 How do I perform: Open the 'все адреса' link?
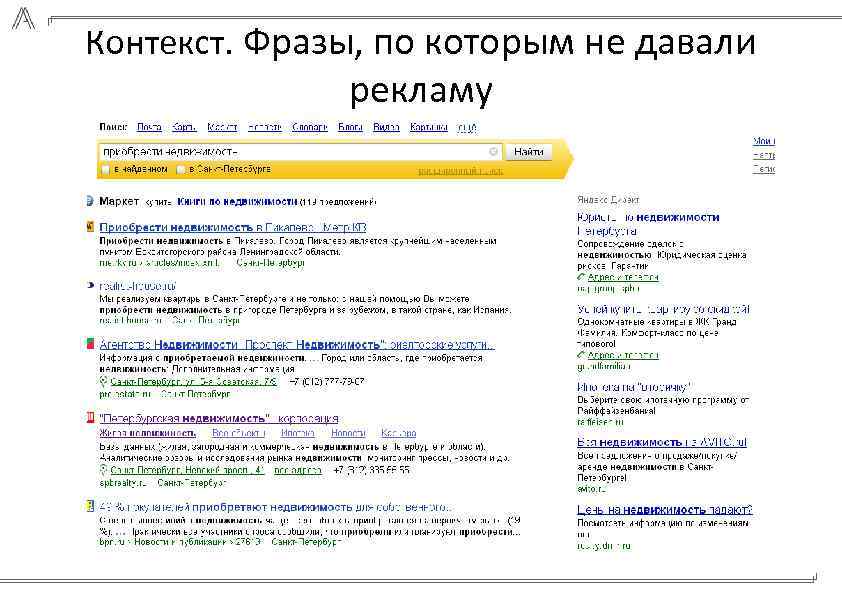(298, 470)
